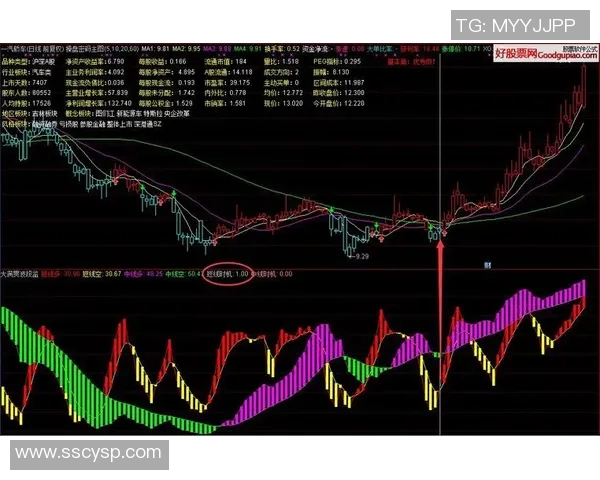The image size is (600, 480).
Task: Click the 人均持股: 17526 field
Action: coord(26,103)
